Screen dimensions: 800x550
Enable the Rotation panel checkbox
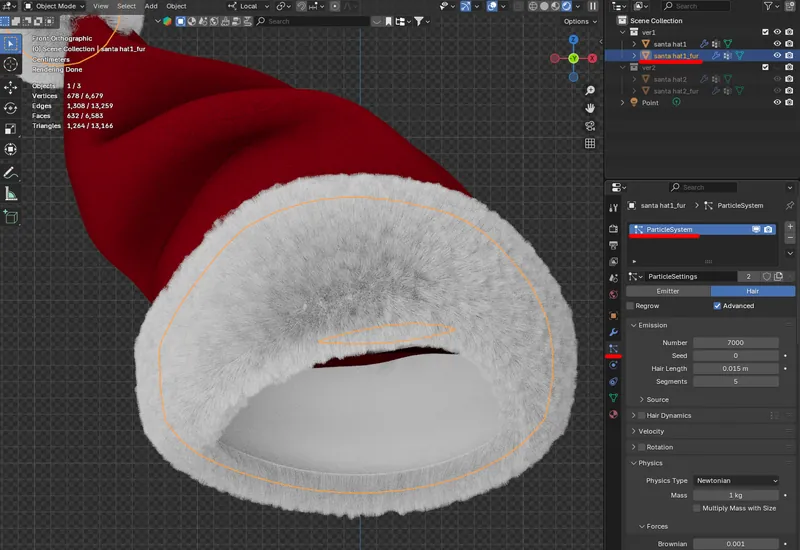(x=642, y=447)
